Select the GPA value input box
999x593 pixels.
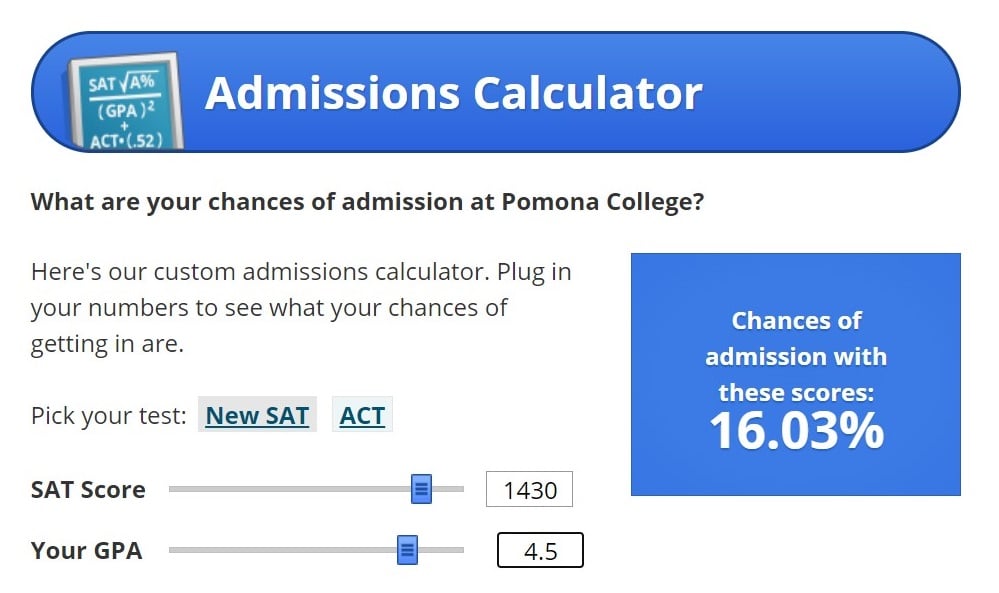pyautogui.click(x=540, y=550)
